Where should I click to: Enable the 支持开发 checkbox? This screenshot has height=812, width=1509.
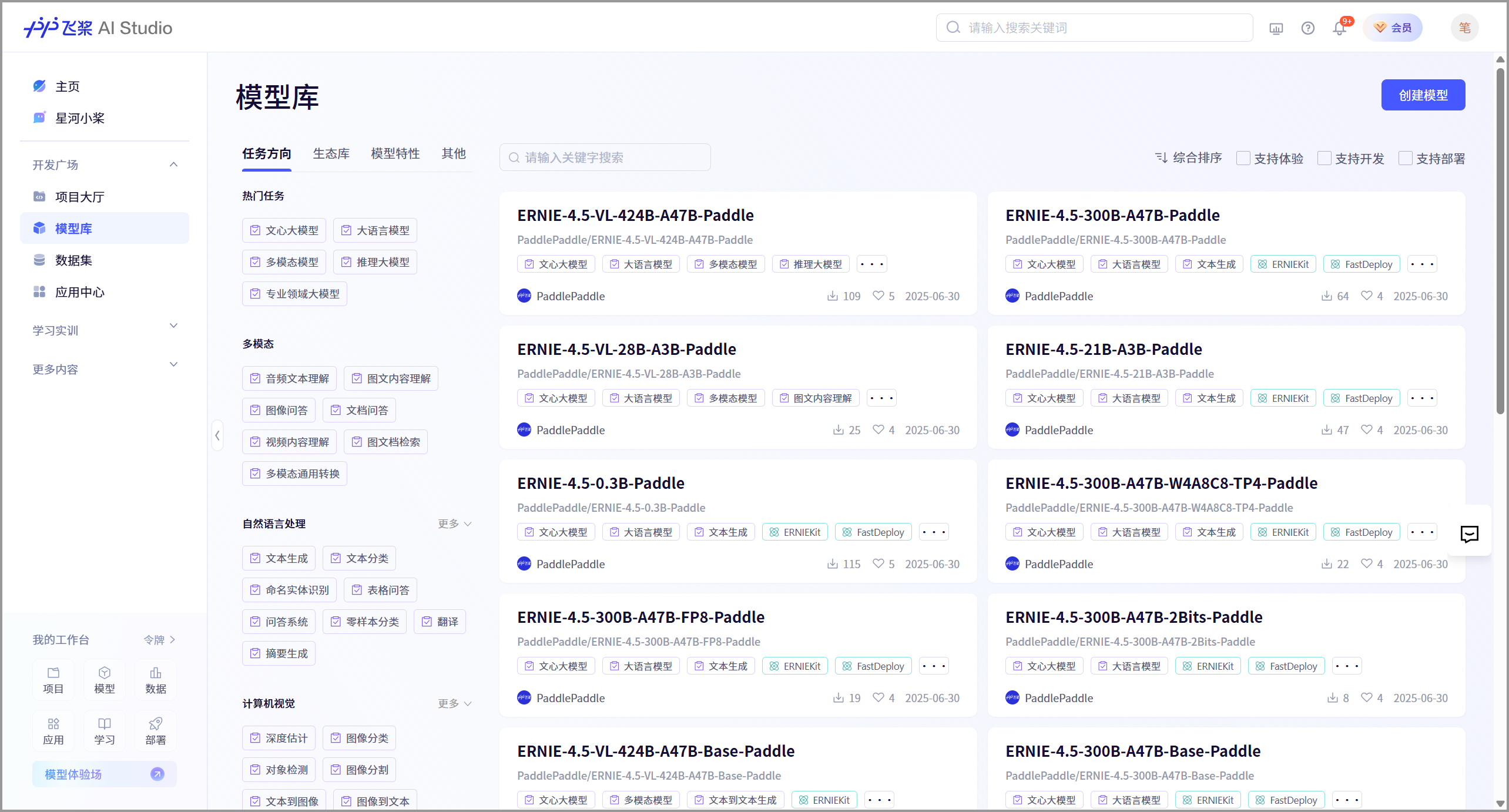click(1324, 158)
